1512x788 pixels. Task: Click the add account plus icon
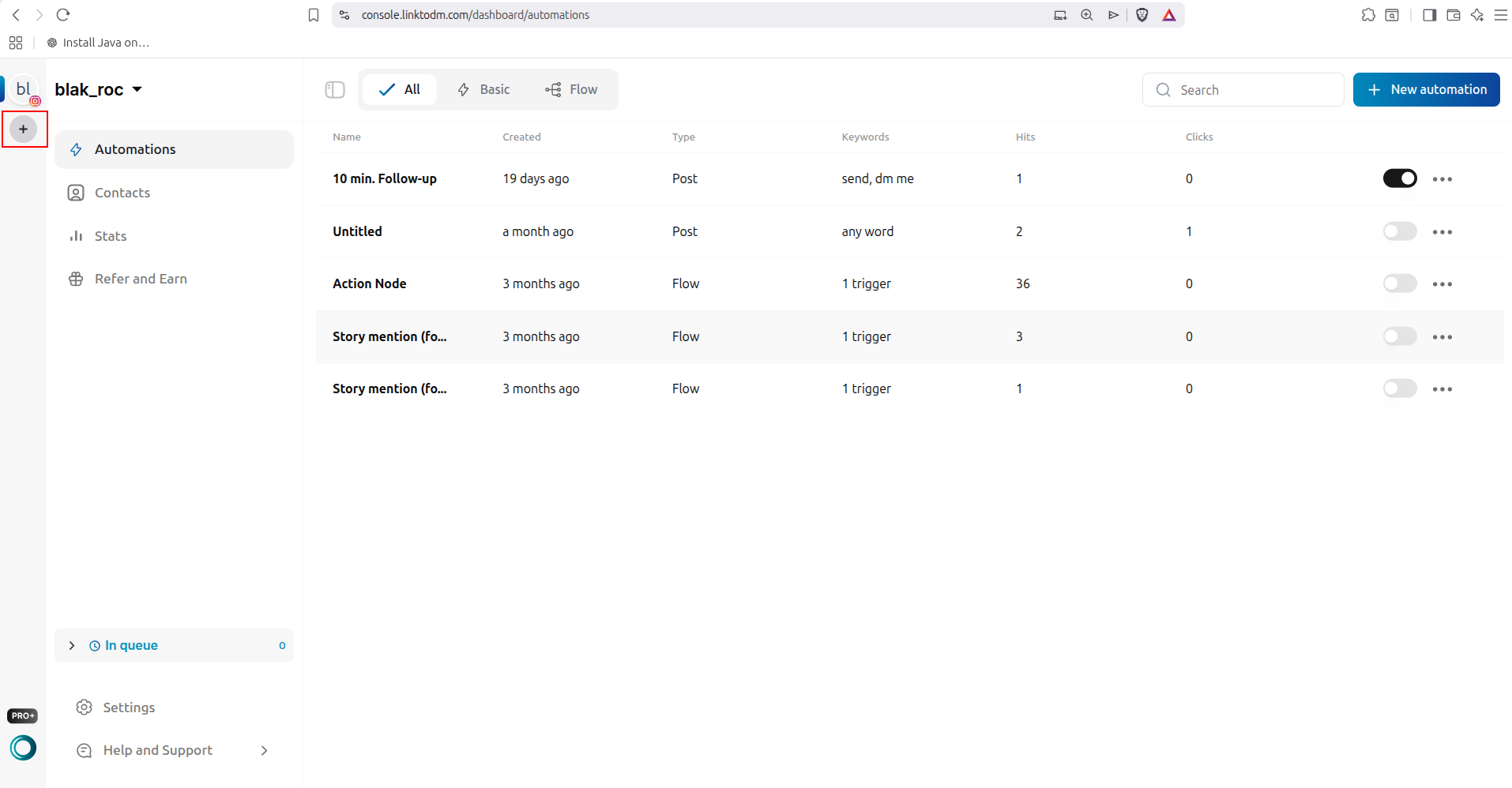[x=24, y=129]
